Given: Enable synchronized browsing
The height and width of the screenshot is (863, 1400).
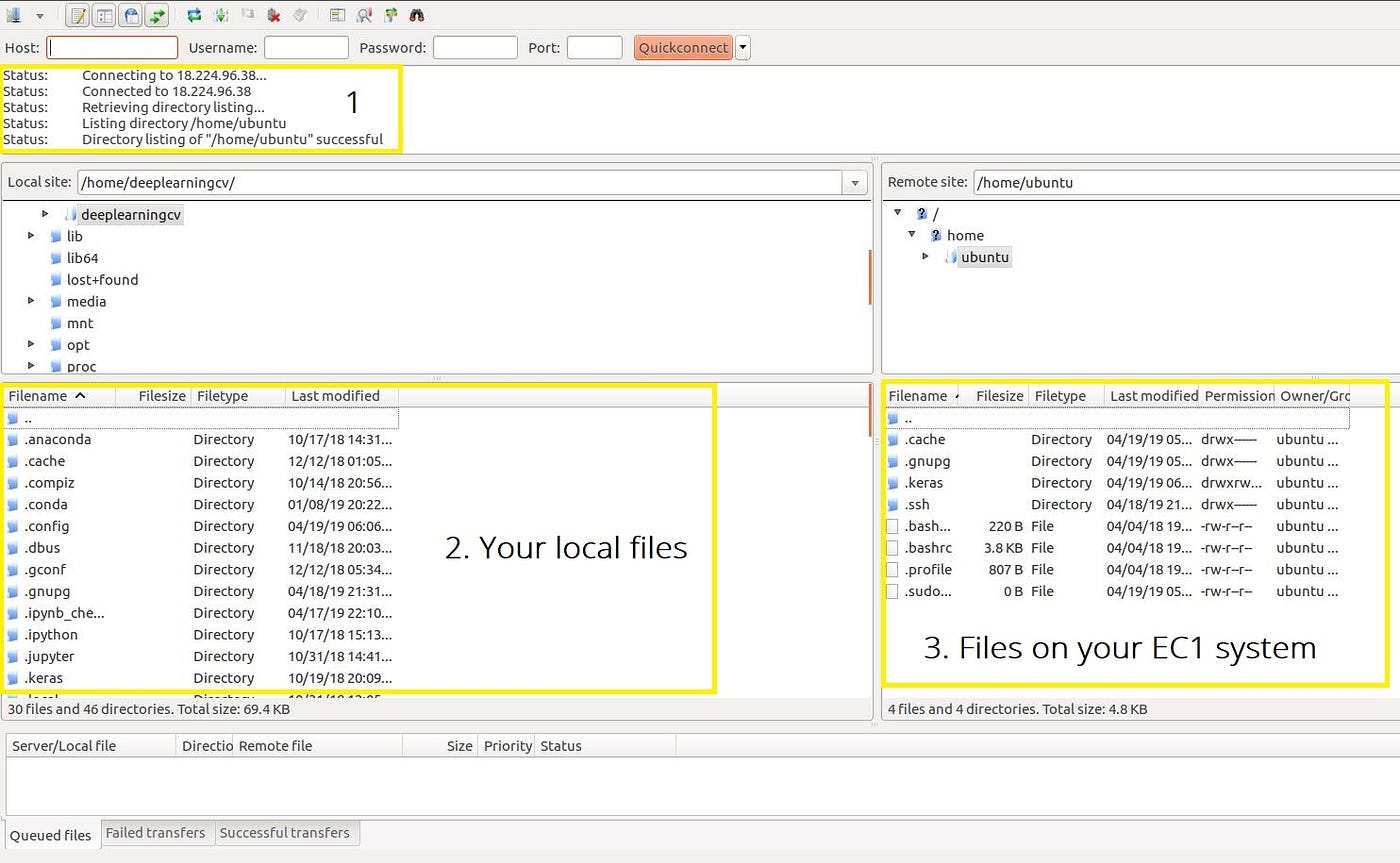Looking at the screenshot, I should [x=391, y=14].
